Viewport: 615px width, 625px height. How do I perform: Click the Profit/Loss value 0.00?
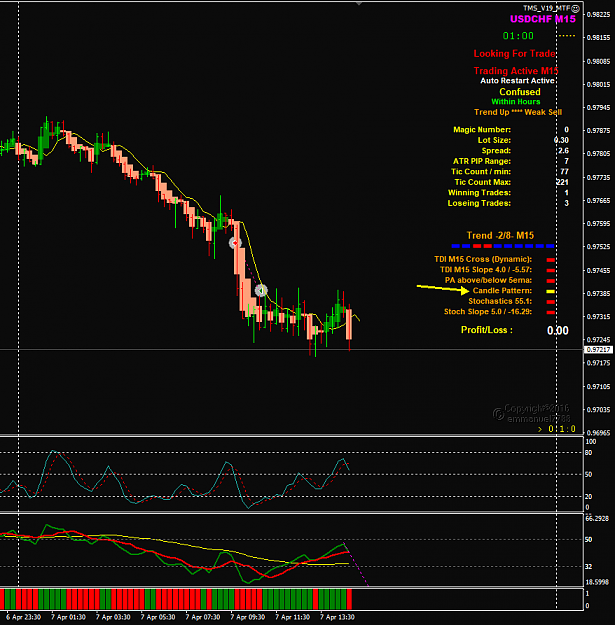(558, 330)
